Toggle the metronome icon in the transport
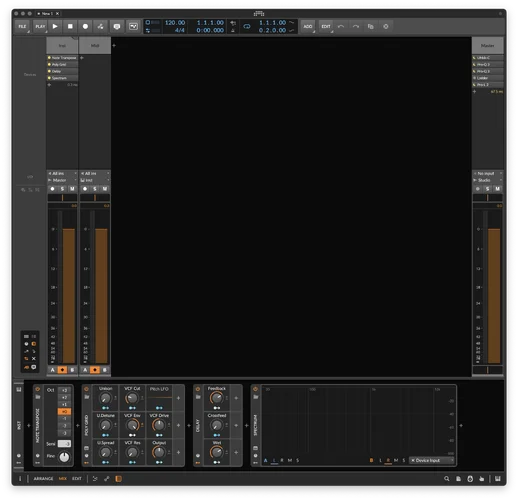 [x=233, y=30]
